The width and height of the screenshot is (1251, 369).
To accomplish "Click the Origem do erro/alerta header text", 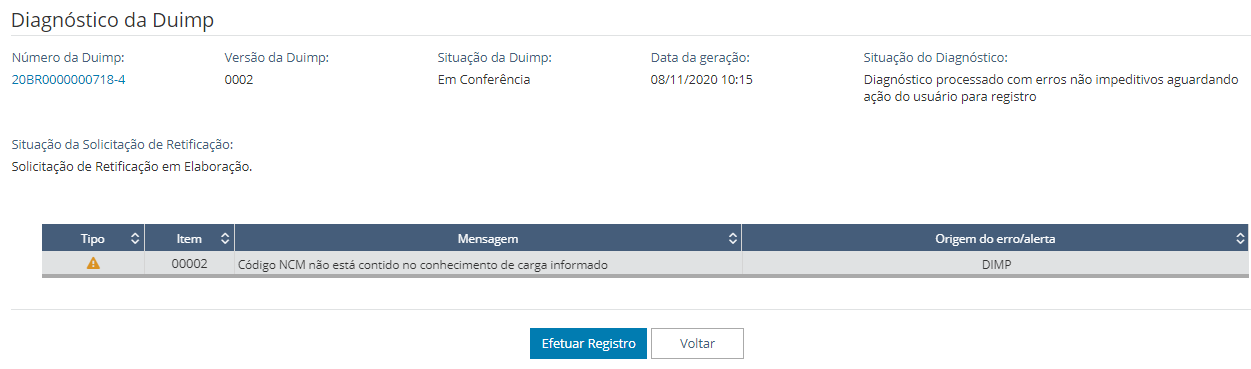I will (x=995, y=239).
